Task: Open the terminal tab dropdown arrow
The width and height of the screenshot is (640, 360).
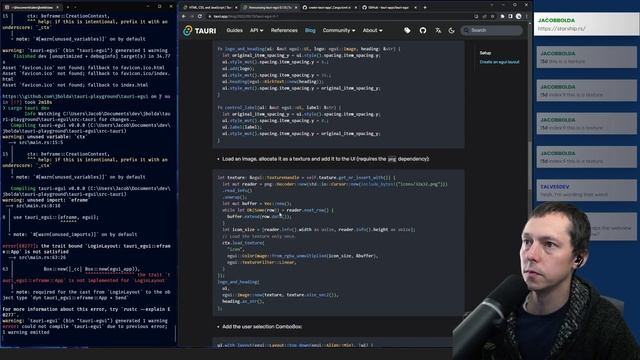Action: 76,7
